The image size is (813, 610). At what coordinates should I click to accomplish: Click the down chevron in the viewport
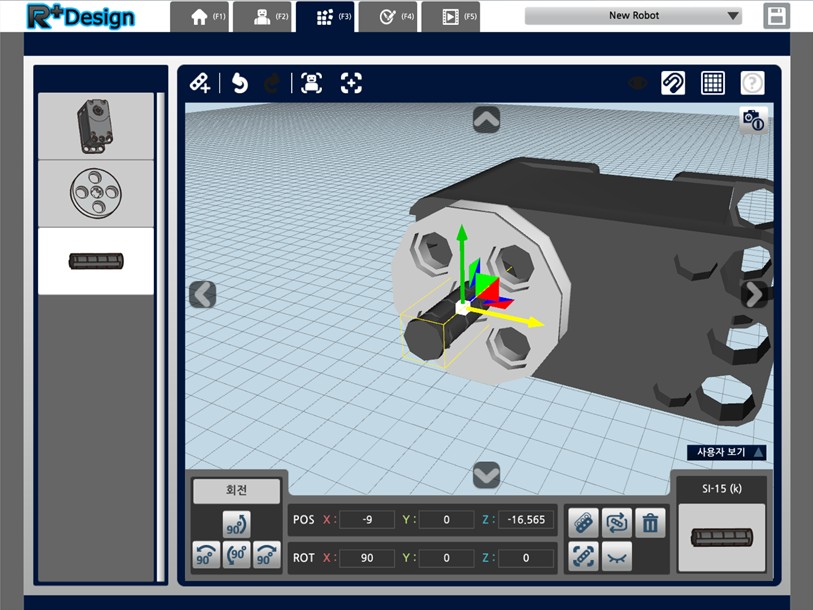(486, 475)
